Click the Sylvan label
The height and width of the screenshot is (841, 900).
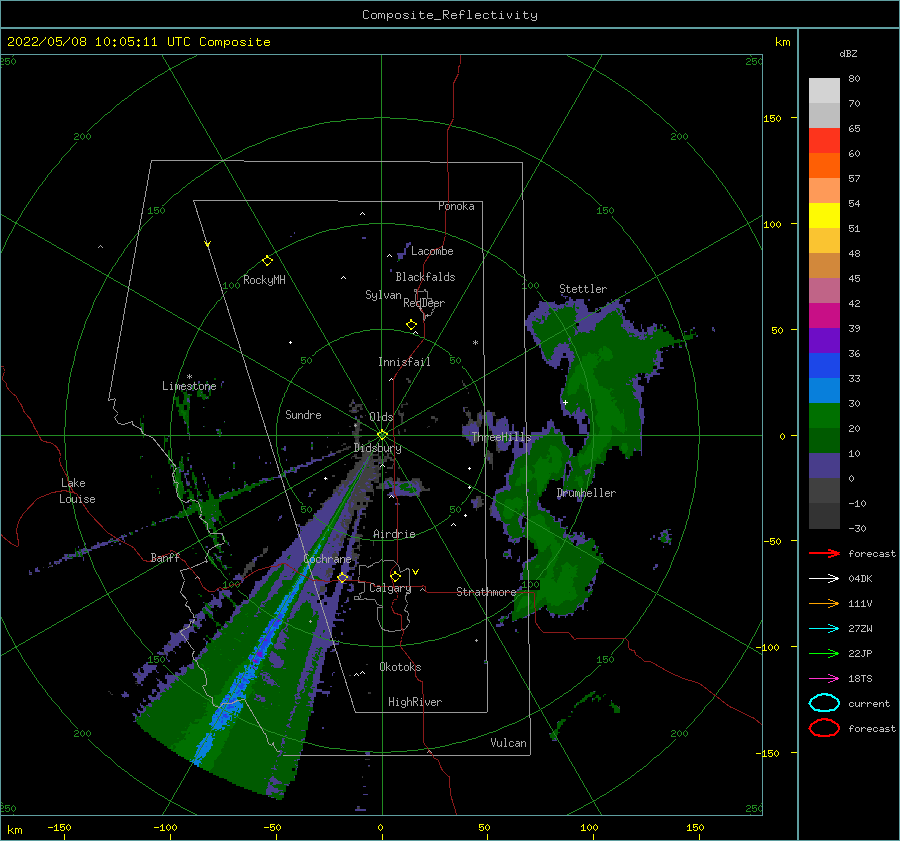383,295
